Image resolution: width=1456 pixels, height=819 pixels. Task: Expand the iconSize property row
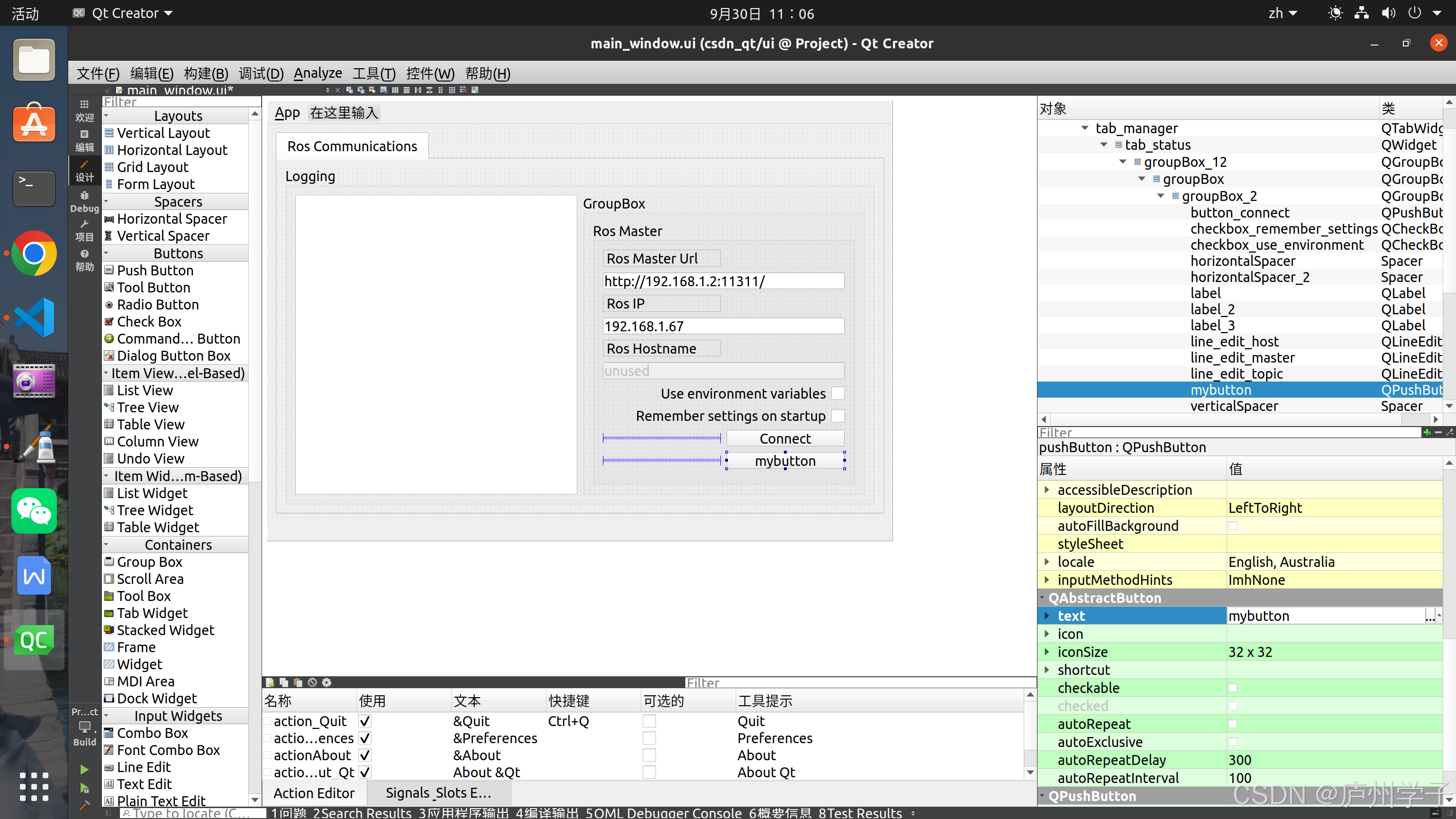[x=1047, y=652]
